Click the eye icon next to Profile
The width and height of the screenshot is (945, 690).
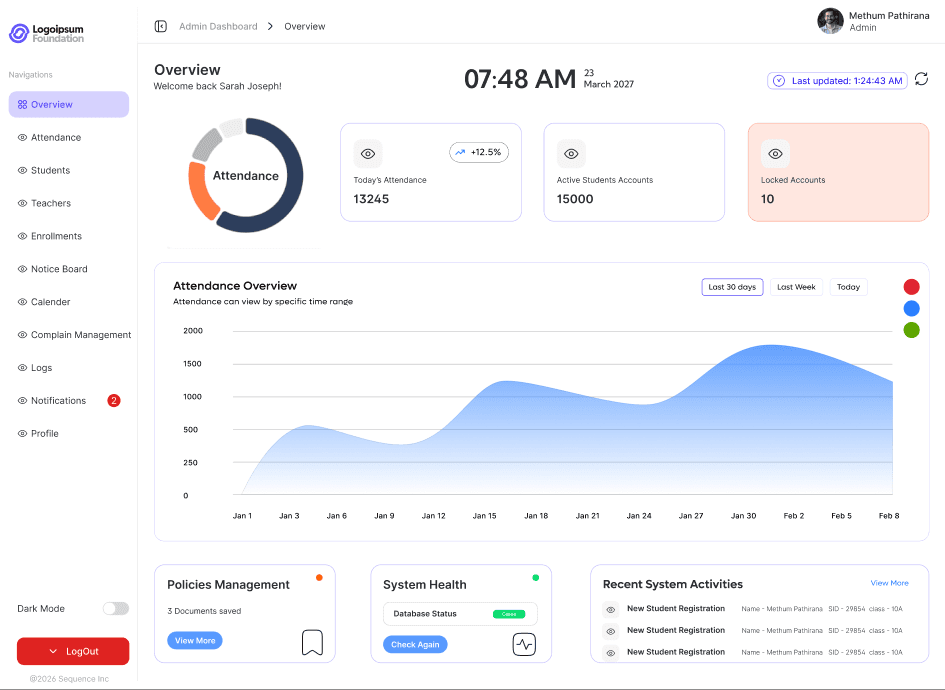coord(22,433)
